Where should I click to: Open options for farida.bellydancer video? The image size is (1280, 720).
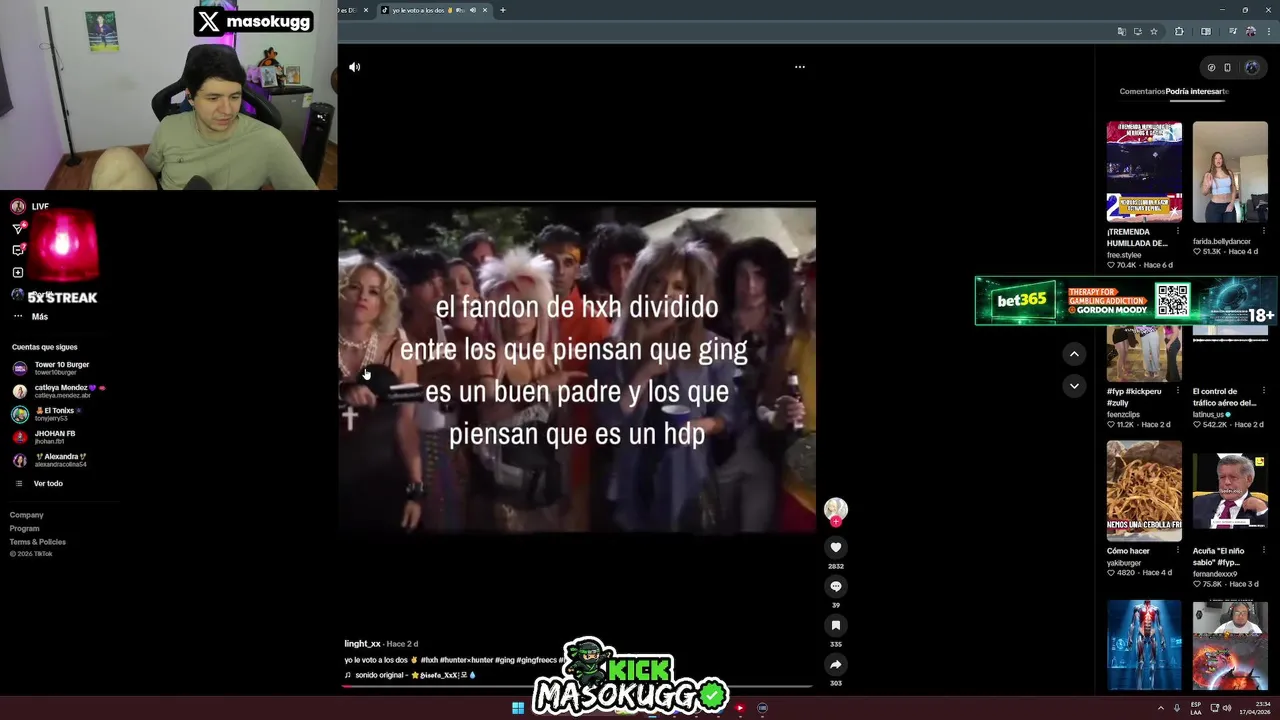[x=1264, y=231]
